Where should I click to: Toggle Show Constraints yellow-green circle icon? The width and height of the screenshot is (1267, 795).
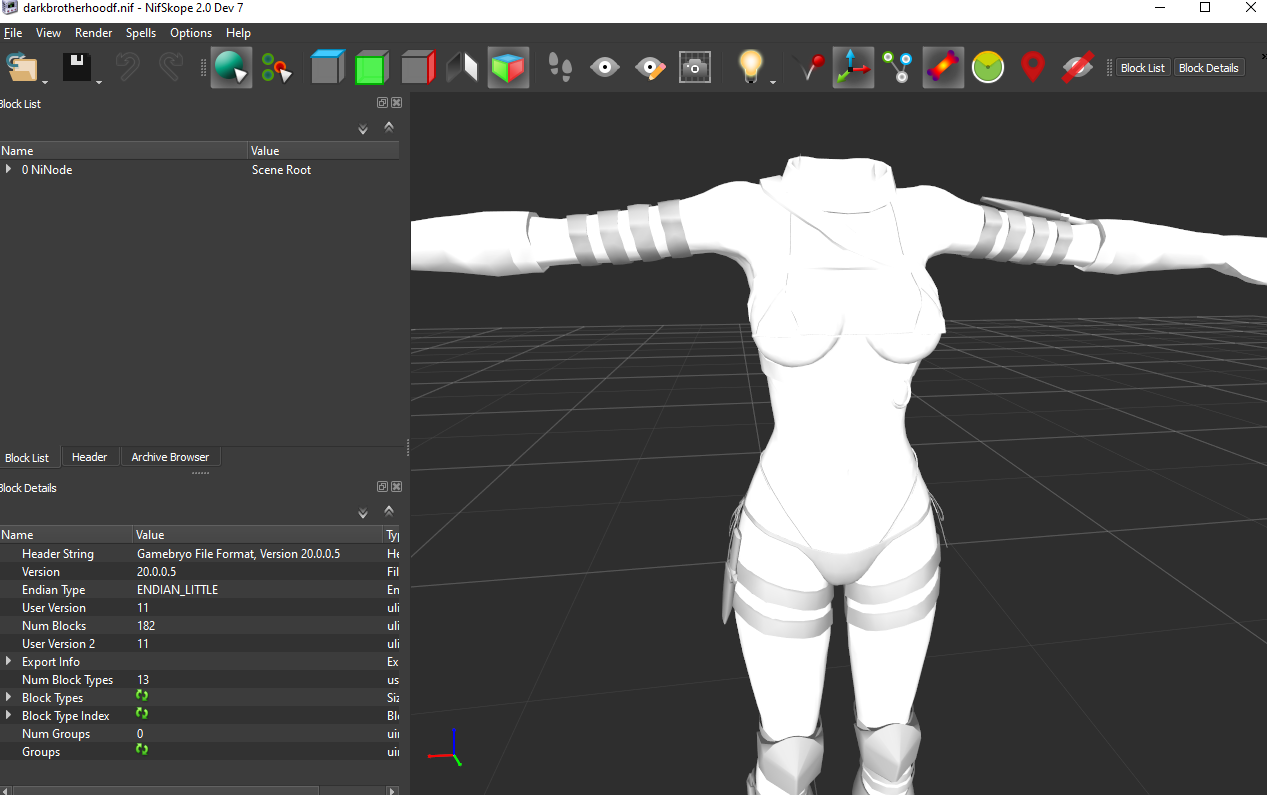point(988,68)
